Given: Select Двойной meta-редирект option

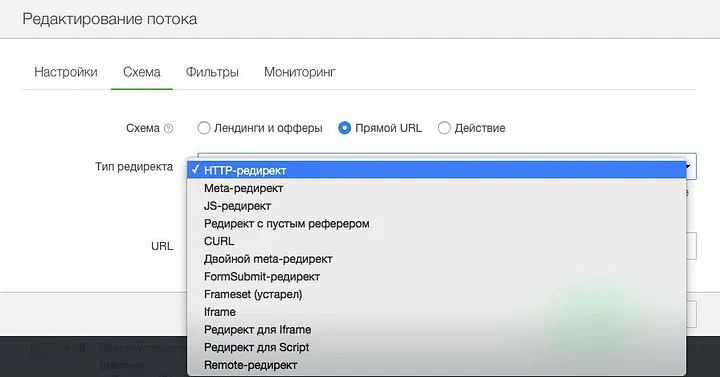Looking at the screenshot, I should click(436, 259).
